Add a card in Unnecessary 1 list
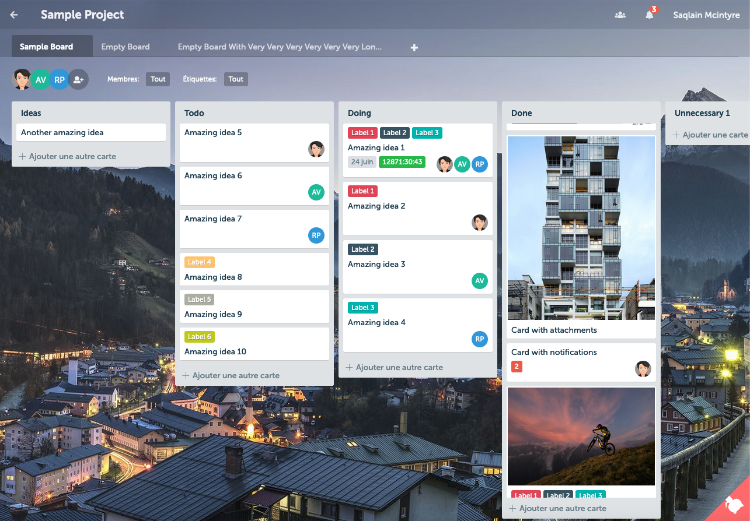 pos(710,135)
